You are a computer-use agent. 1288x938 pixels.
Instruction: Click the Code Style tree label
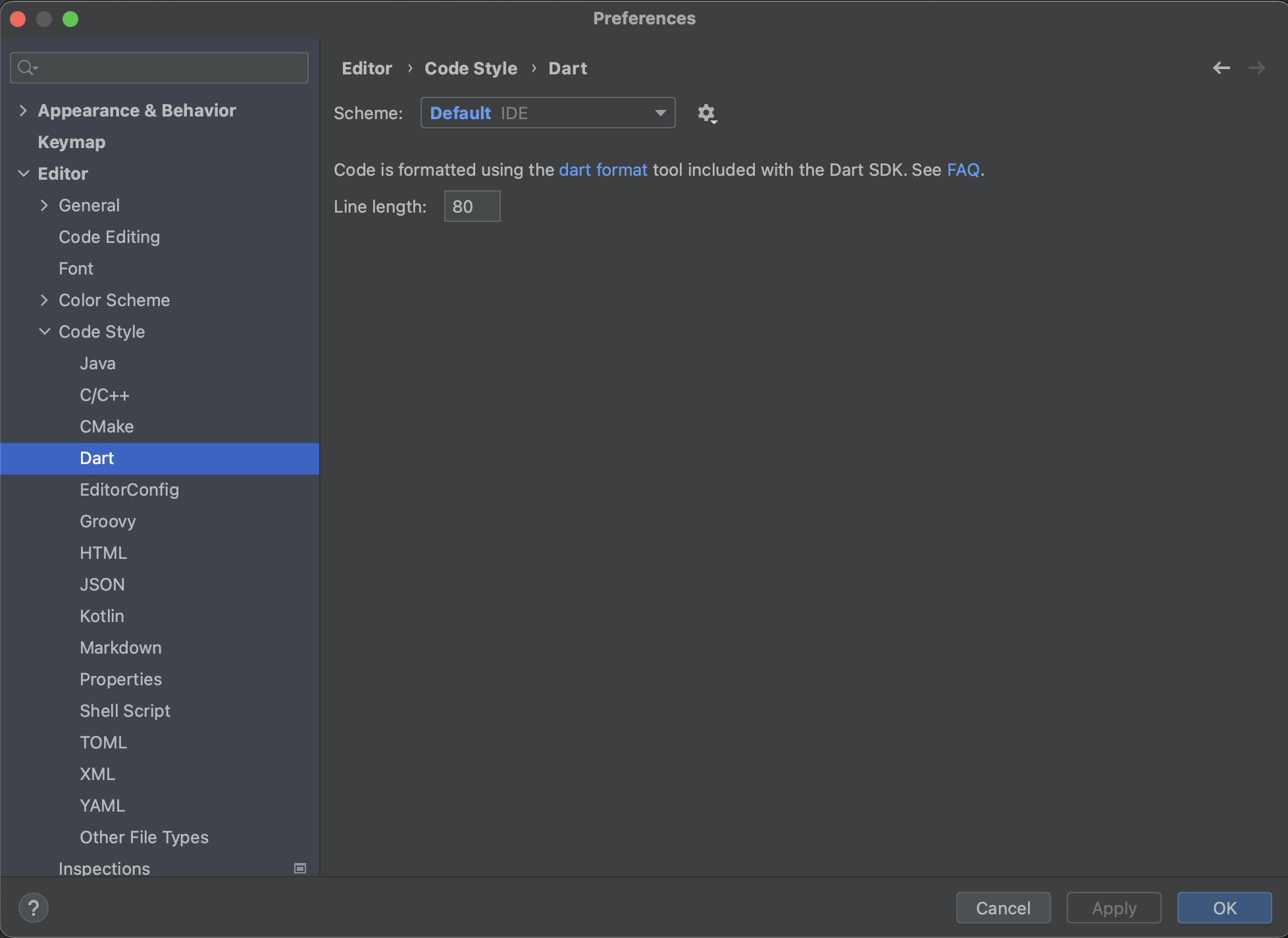coord(101,332)
